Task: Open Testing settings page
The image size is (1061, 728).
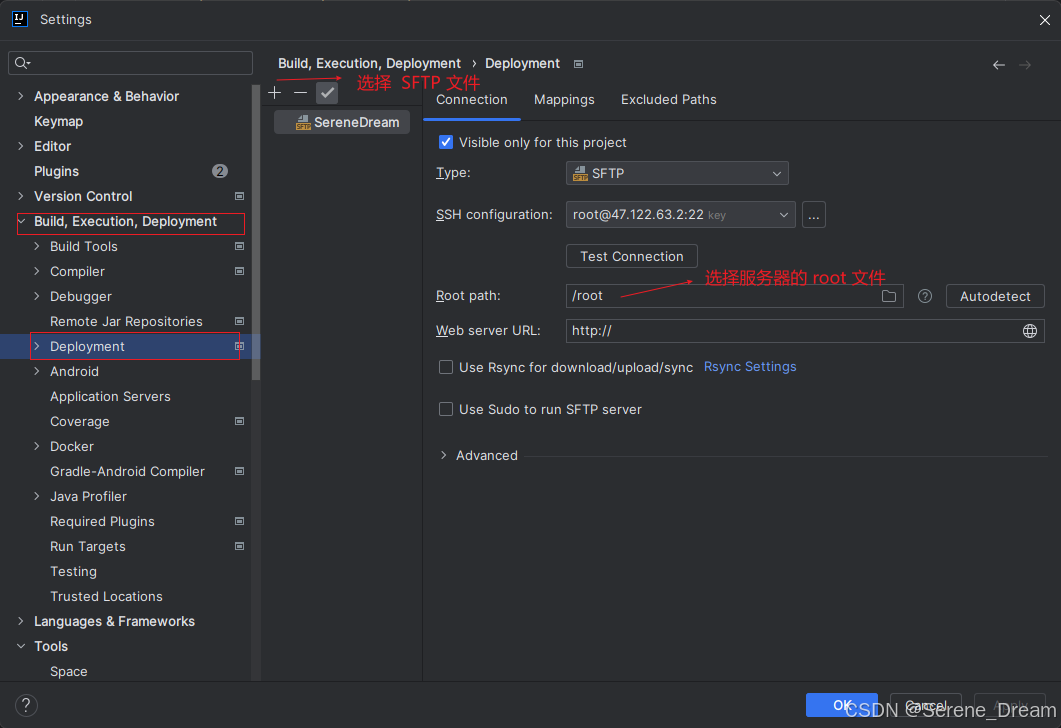Action: tap(73, 572)
